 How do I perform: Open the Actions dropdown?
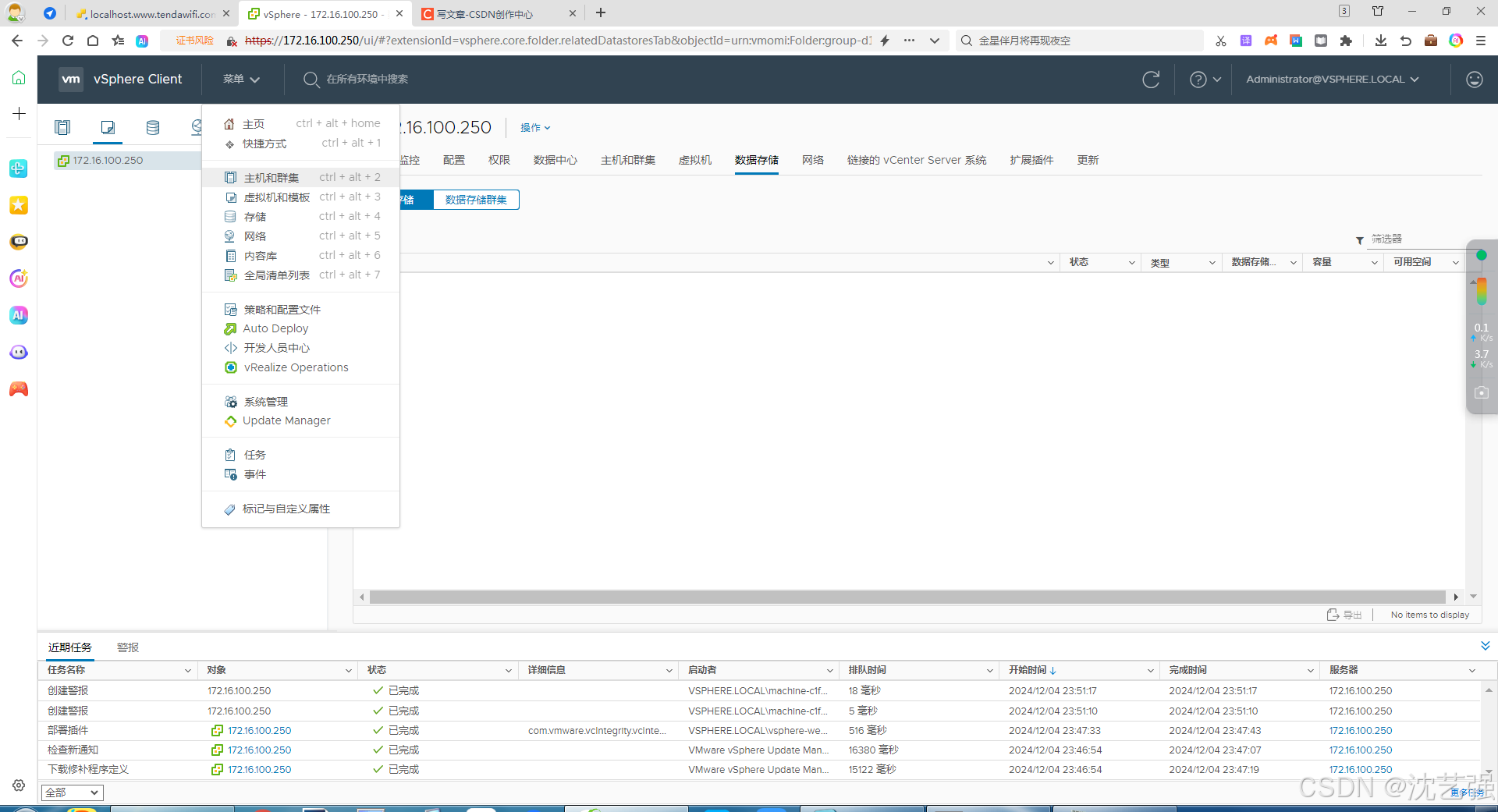[535, 127]
